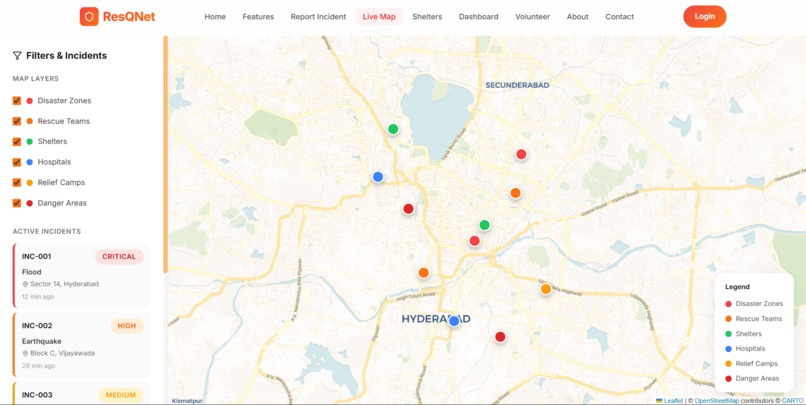Click the Flood incident title
Viewport: 806px width, 405px height.
[32, 272]
